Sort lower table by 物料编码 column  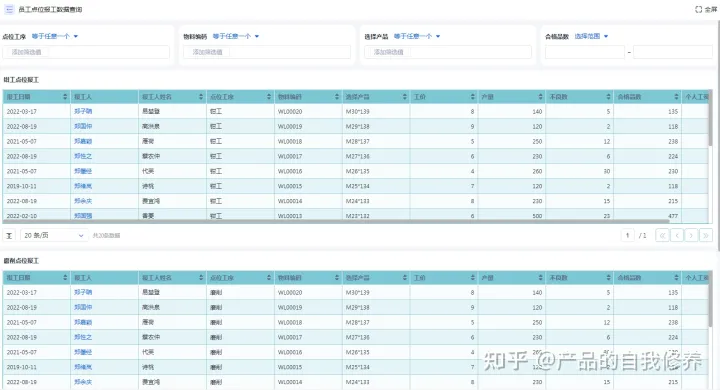coord(337,277)
